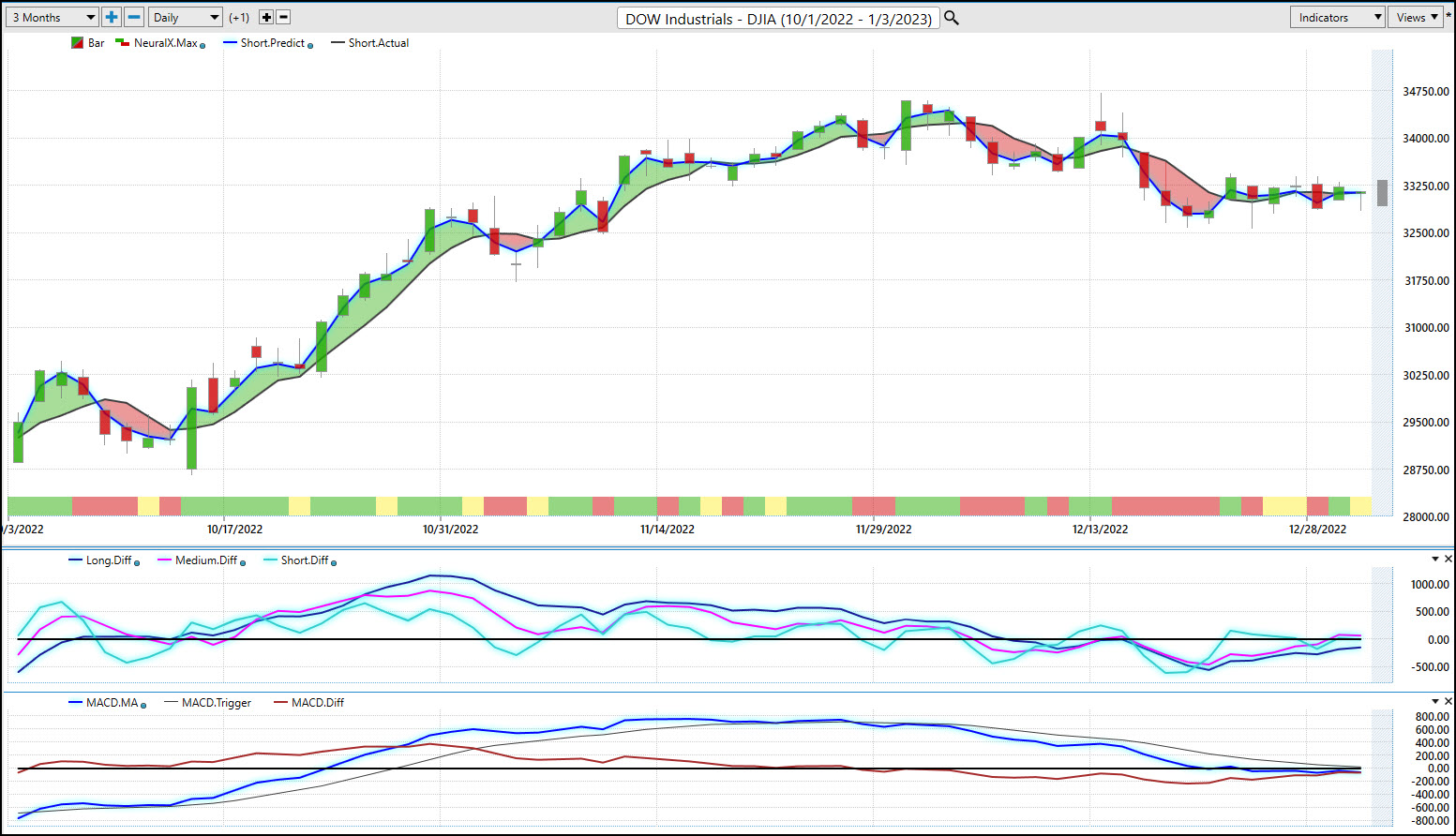Click the -800.00 label on MACD axis
1456x836 pixels.
point(1431,821)
